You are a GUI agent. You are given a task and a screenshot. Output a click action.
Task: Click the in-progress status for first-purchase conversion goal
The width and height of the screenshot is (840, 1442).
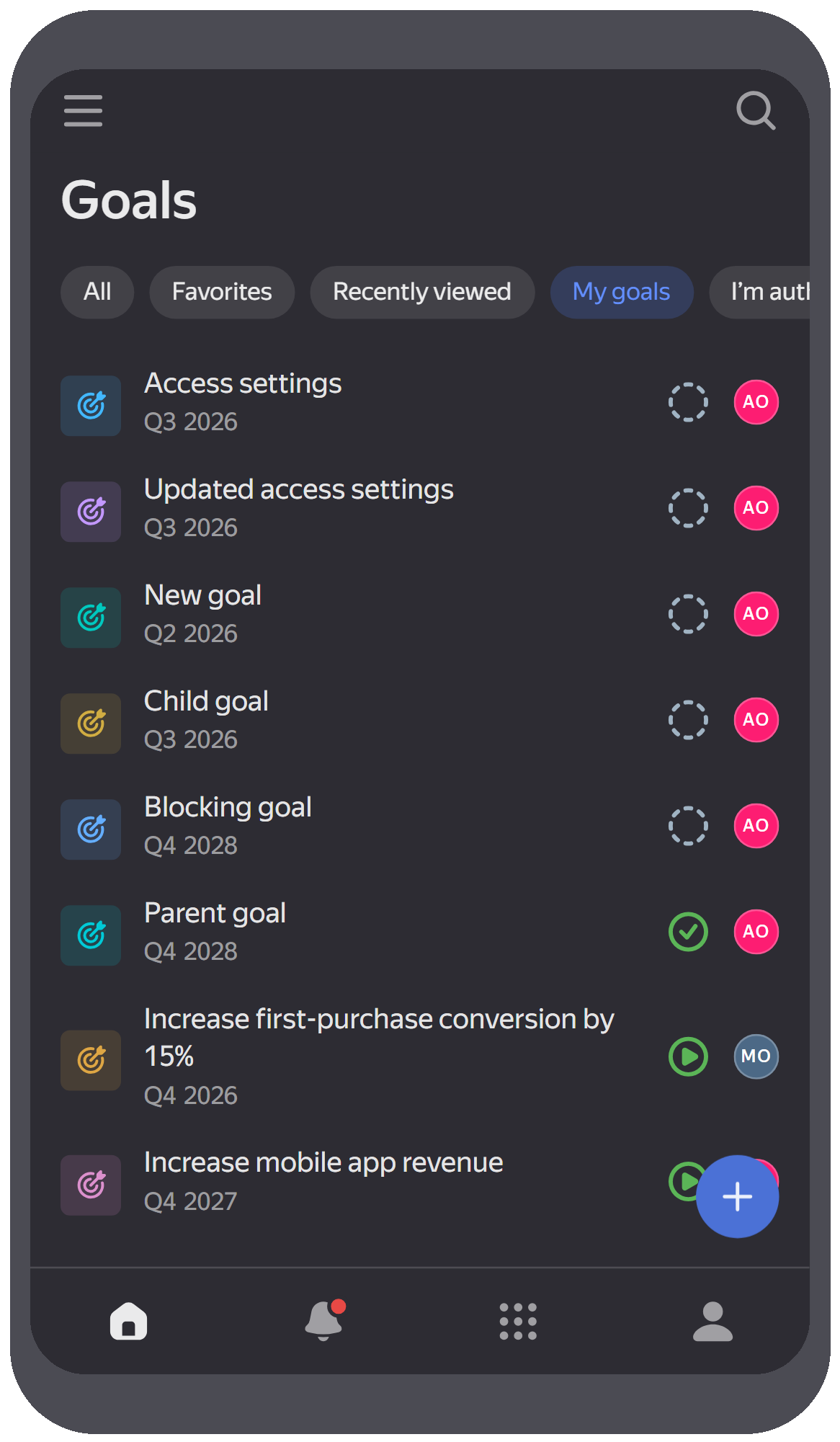[x=688, y=1056]
